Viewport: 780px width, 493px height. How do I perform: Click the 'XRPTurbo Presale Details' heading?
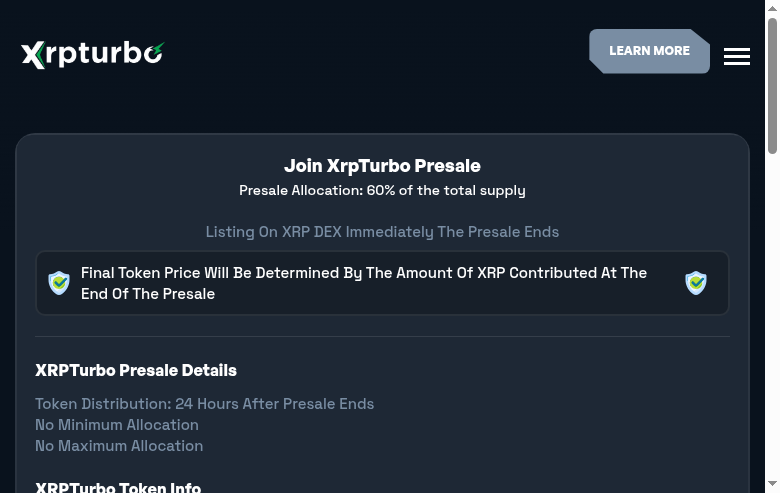pyautogui.click(x=136, y=371)
